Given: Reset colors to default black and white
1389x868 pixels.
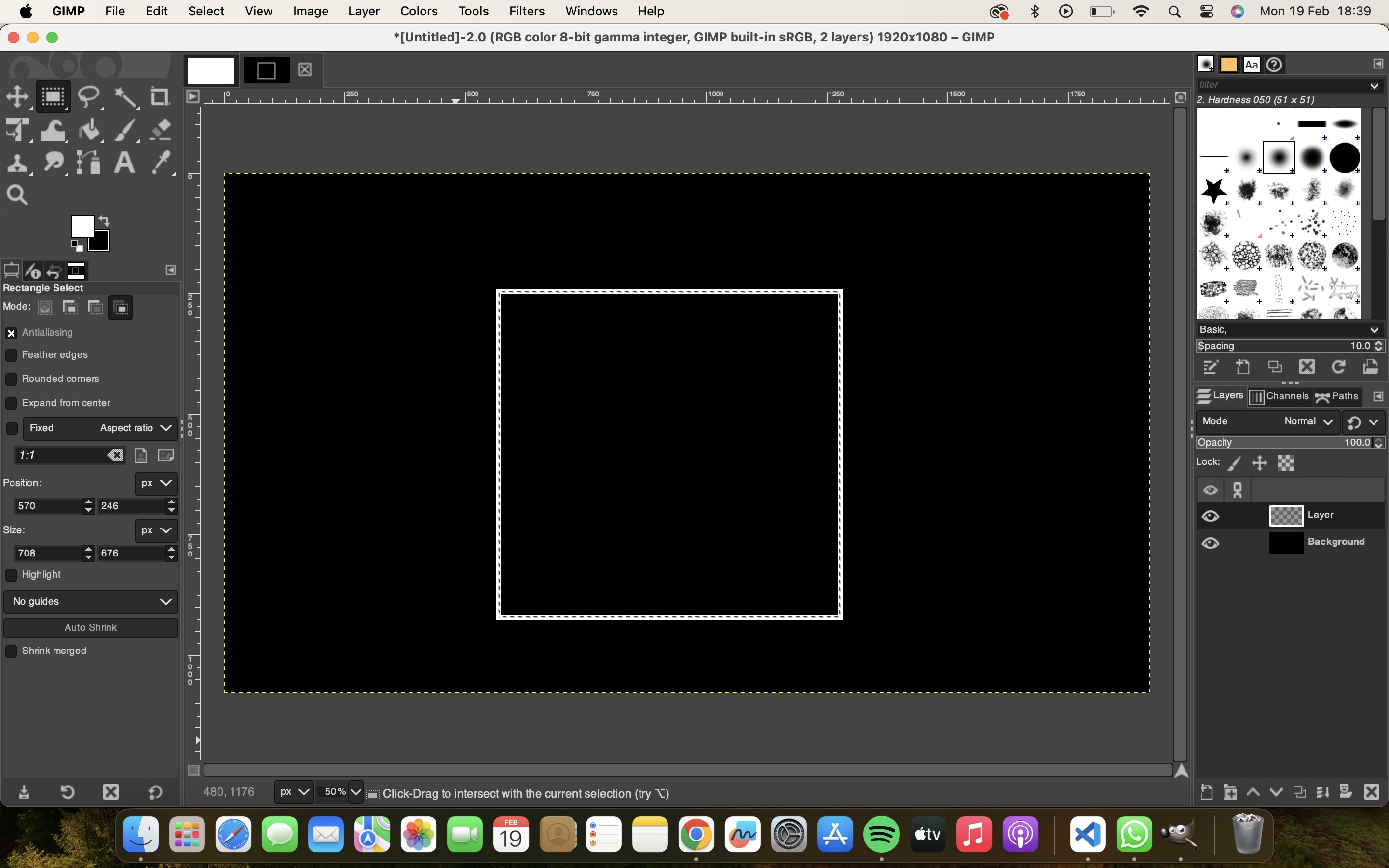Looking at the screenshot, I should (x=76, y=247).
